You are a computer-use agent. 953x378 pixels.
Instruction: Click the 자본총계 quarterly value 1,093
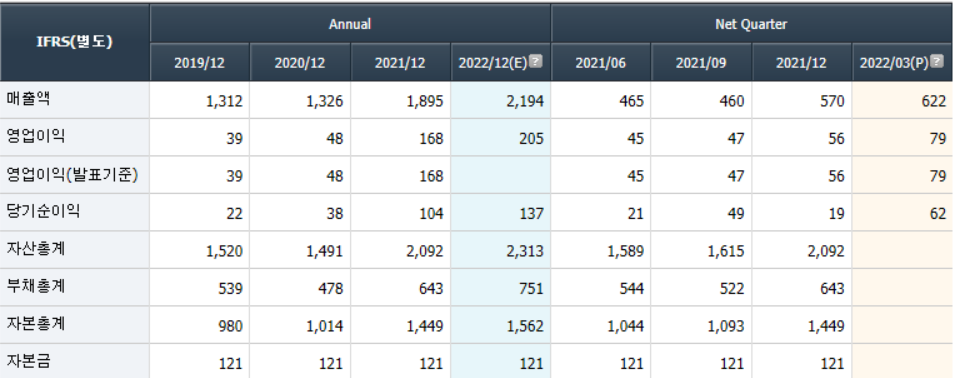pyautogui.click(x=726, y=326)
